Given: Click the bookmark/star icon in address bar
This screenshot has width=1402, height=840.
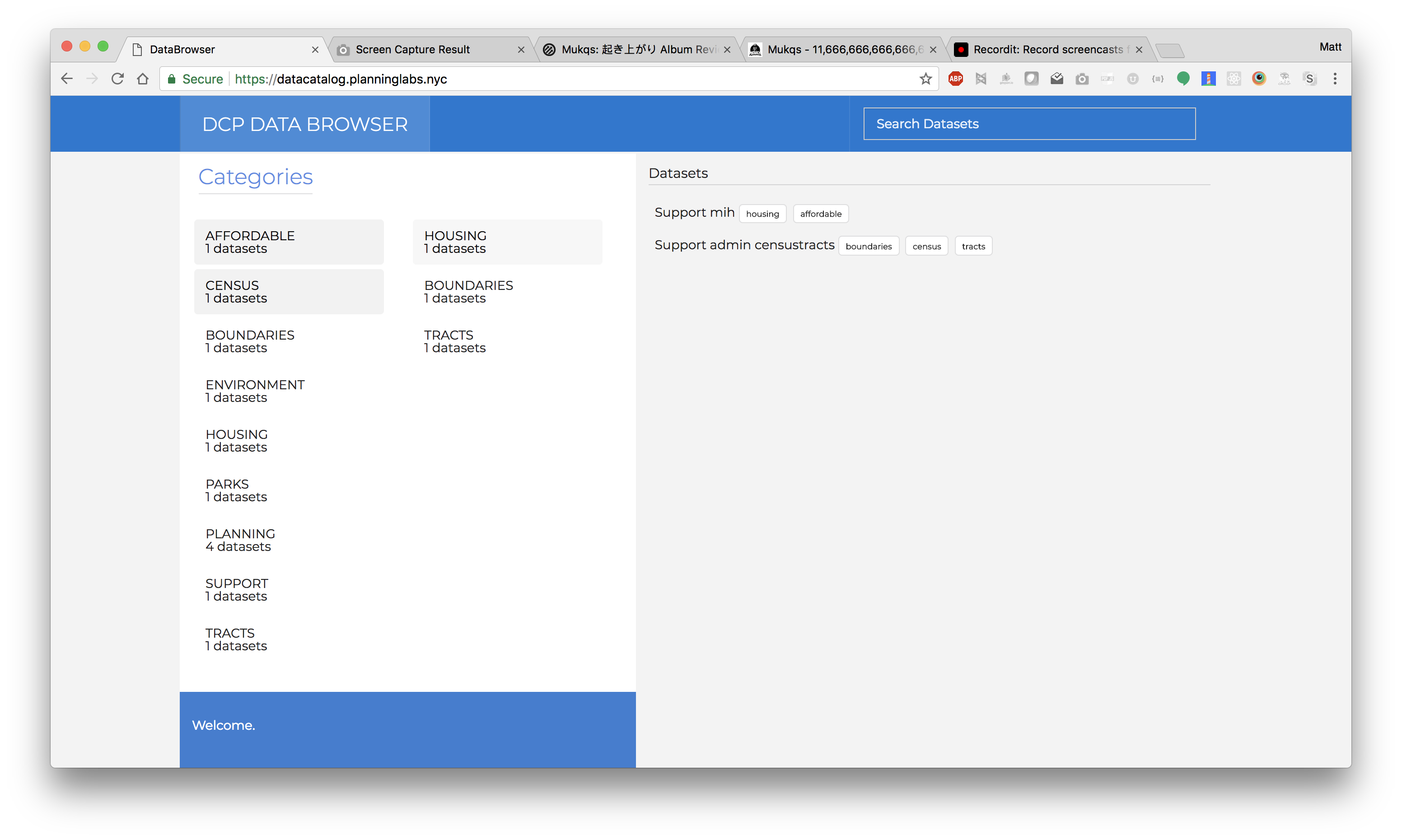Looking at the screenshot, I should click(x=924, y=80).
